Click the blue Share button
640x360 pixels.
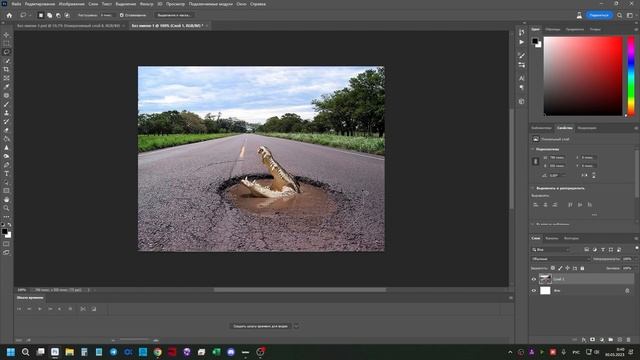pos(599,15)
